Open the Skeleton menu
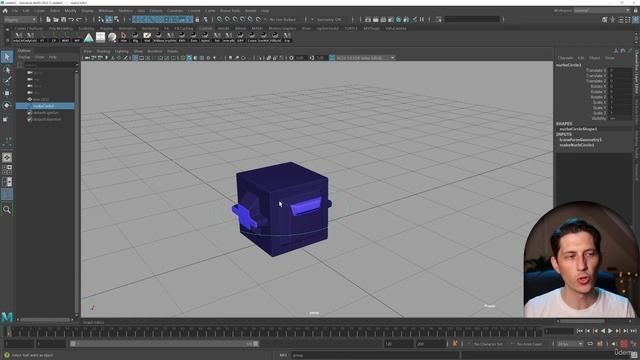Image resolution: width=640 pixels, height=360 pixels. [x=125, y=11]
